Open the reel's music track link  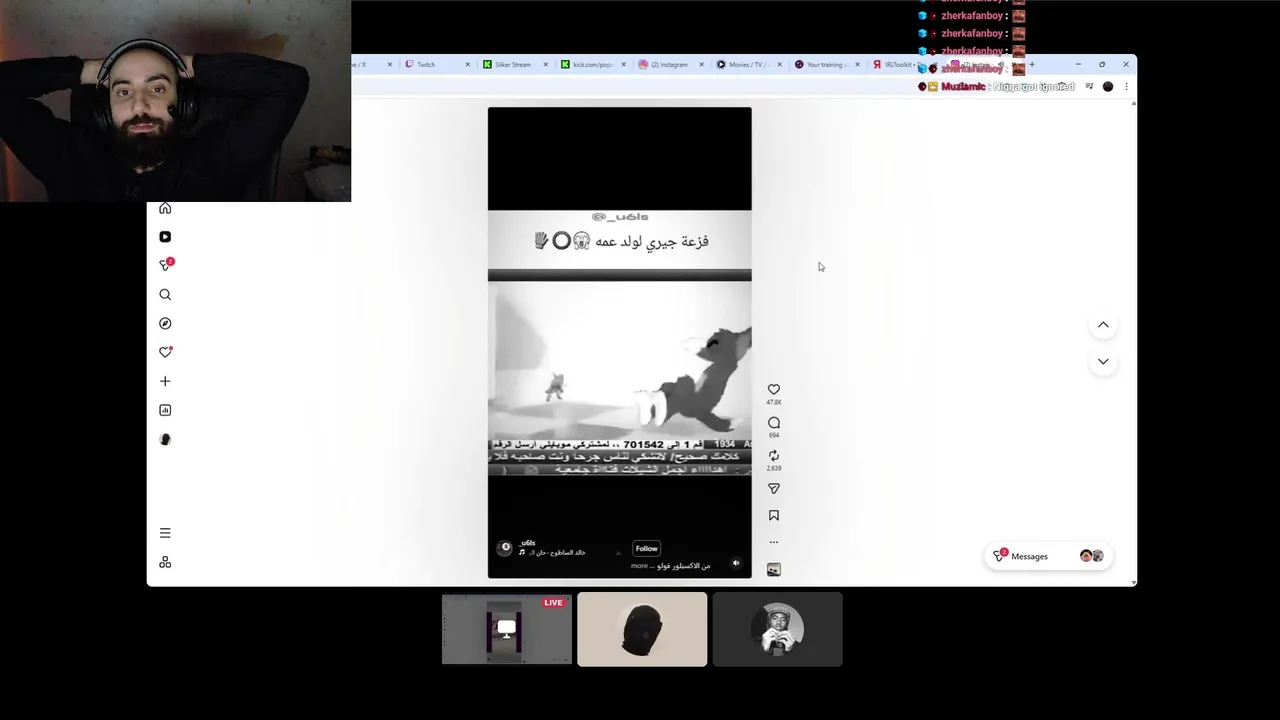click(x=553, y=552)
